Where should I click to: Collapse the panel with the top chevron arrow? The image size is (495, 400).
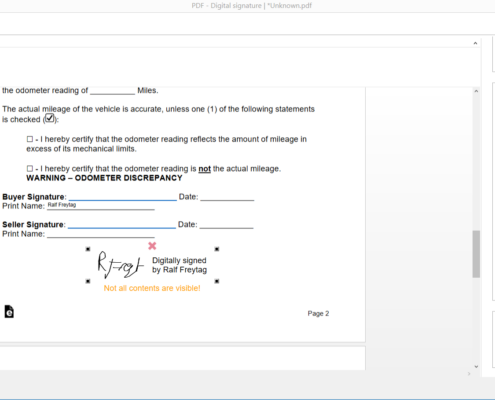click(x=475, y=43)
